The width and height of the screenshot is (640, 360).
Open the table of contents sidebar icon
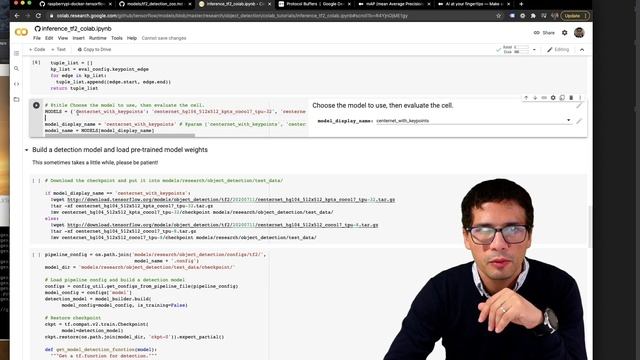tap(16, 53)
